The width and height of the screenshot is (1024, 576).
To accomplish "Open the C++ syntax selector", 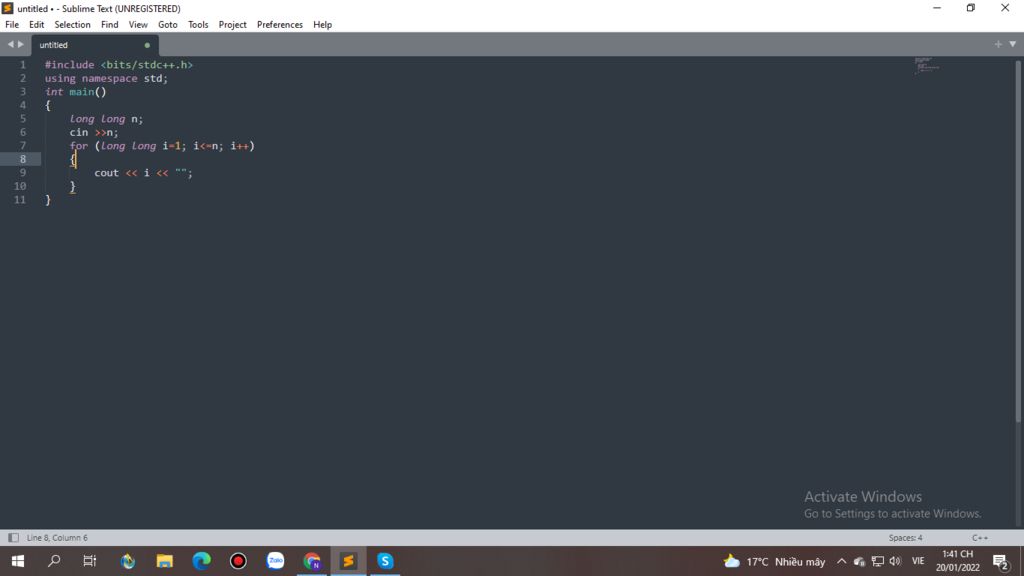I will coord(980,537).
